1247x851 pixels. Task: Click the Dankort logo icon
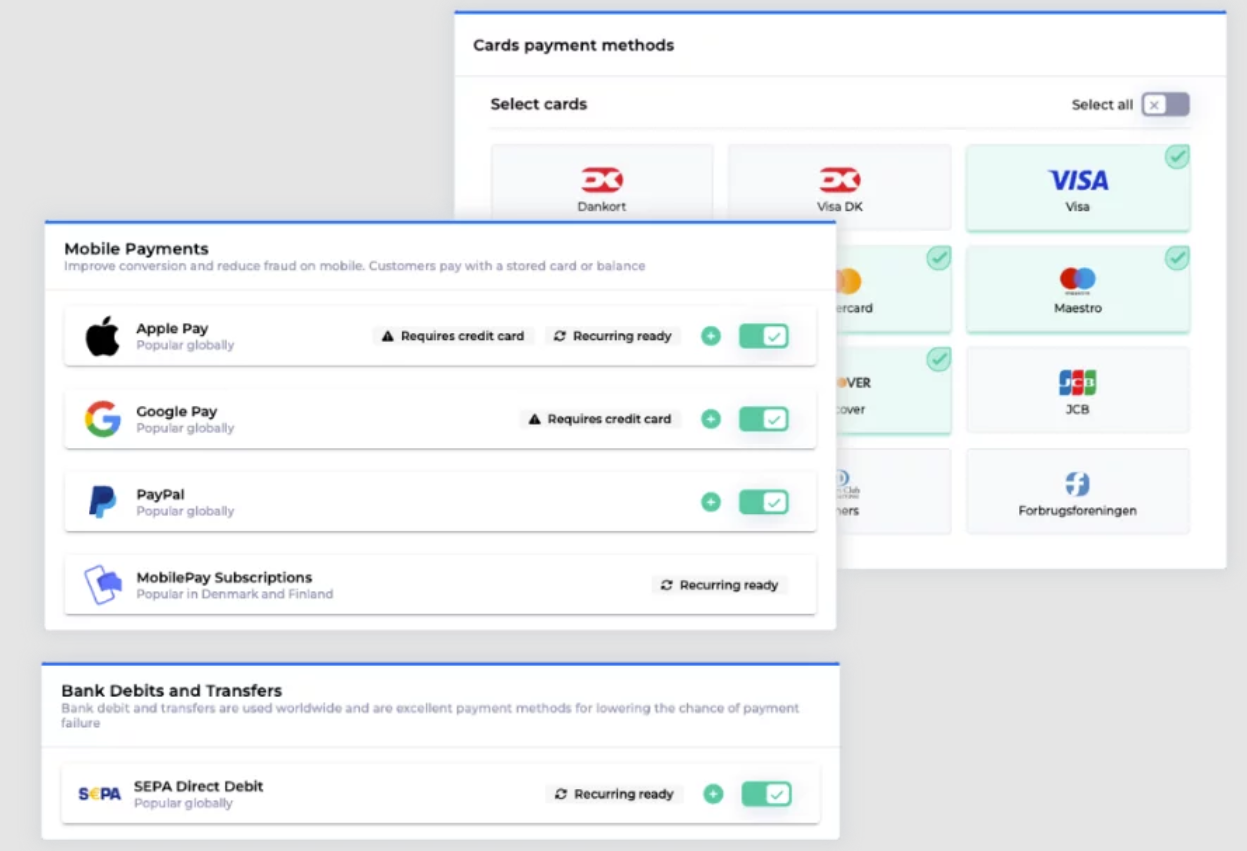602,180
